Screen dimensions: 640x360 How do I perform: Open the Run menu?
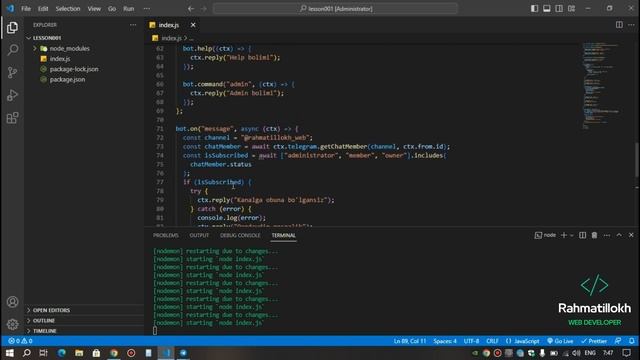point(129,9)
